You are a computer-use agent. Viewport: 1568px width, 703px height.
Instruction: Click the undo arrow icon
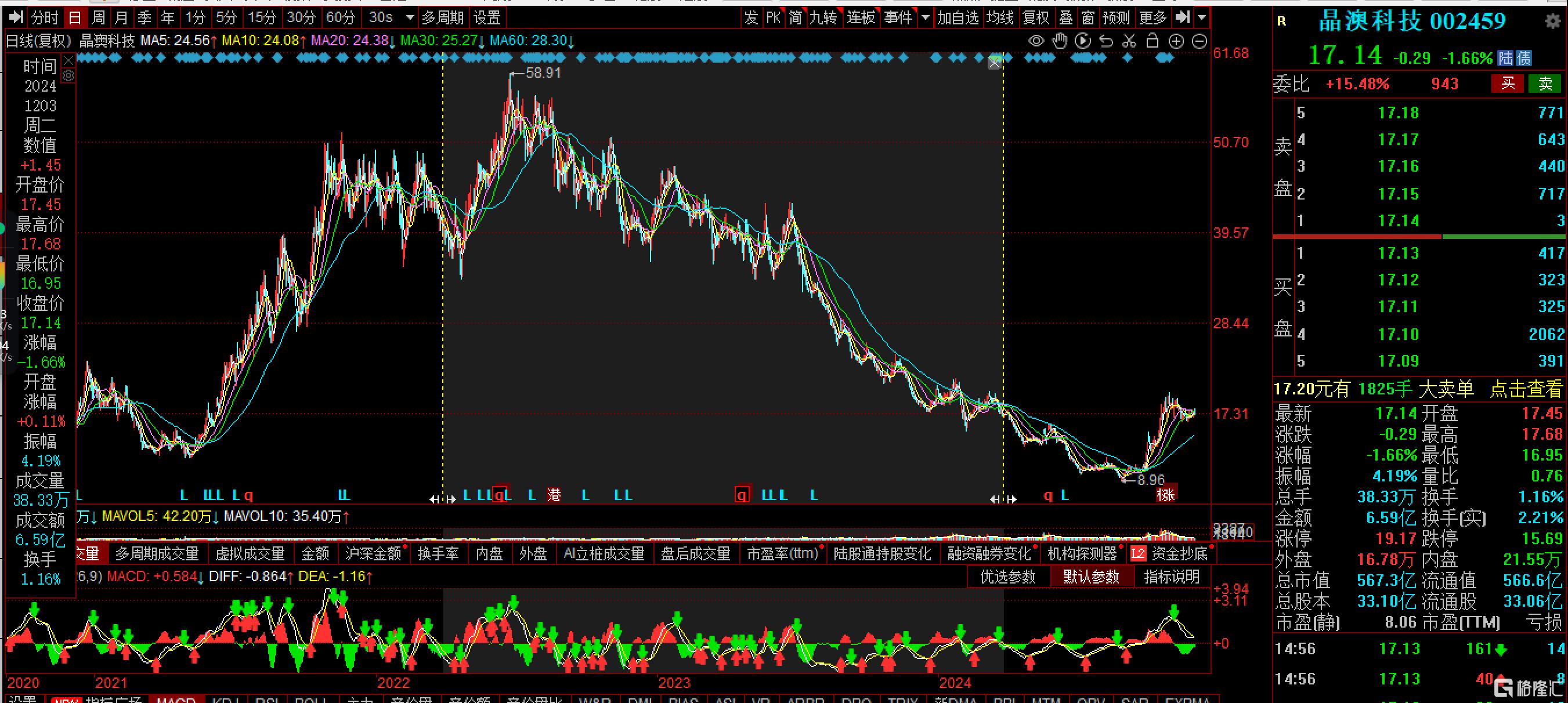coord(1106,41)
